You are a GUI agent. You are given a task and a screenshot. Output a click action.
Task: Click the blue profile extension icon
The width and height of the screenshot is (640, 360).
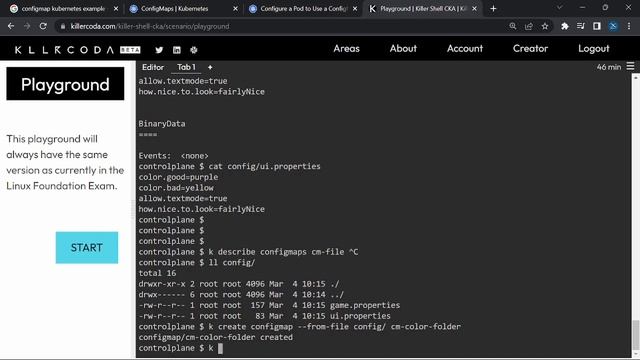tap(613, 26)
